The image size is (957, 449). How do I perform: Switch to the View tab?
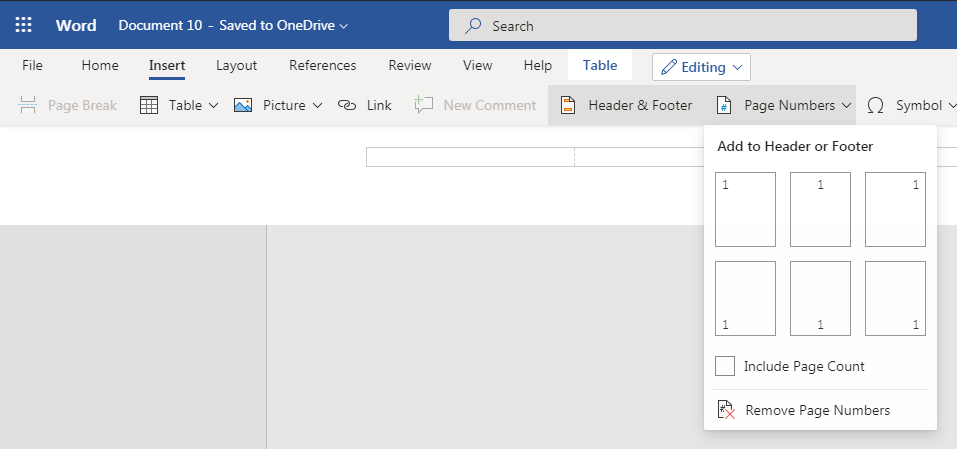477,65
